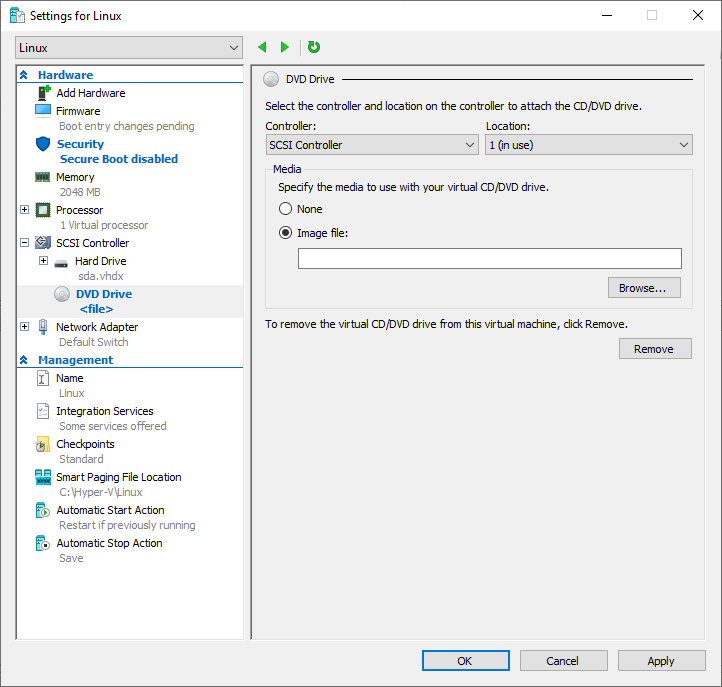
Task: Click the Smart Paging File Location icon
Action: tap(43, 477)
